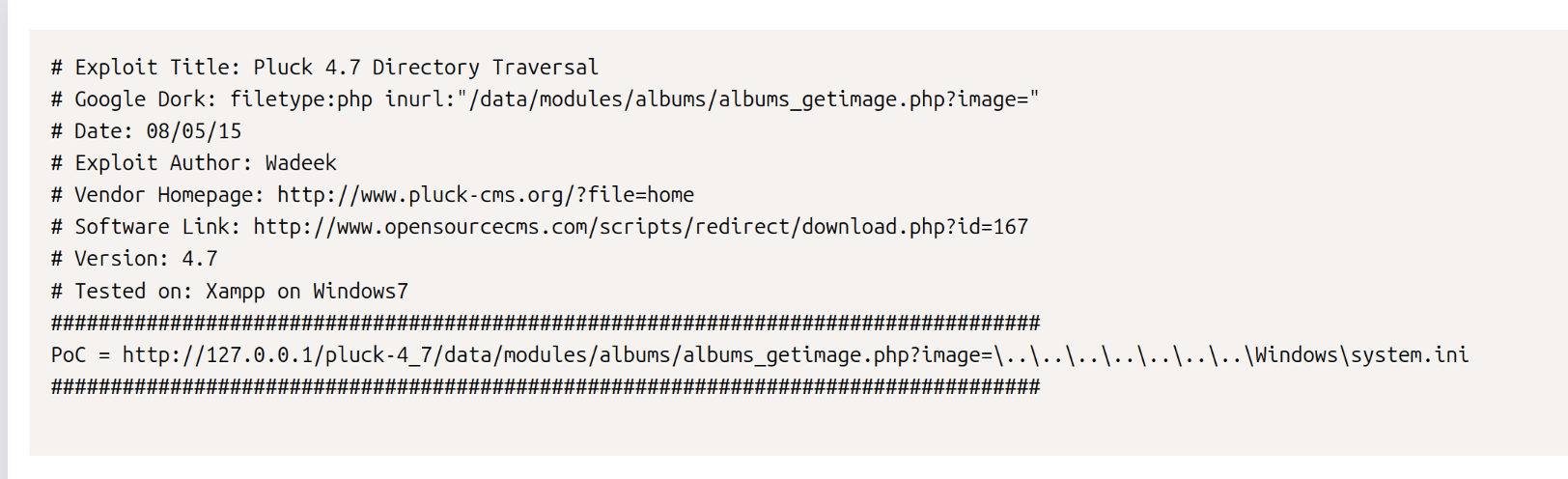This screenshot has width=1568, height=479.
Task: Click the "Xampp on Windows7" text
Action: click(307, 291)
